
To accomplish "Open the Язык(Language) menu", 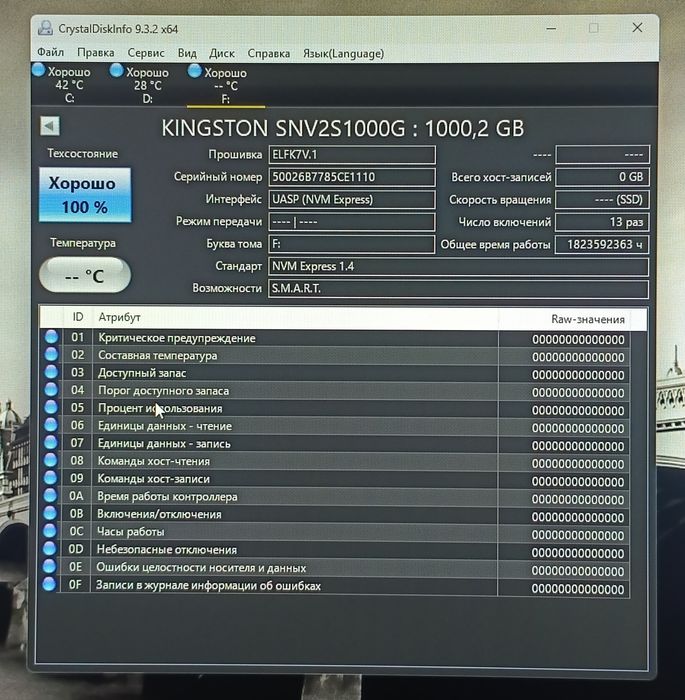I will pyautogui.click(x=343, y=54).
